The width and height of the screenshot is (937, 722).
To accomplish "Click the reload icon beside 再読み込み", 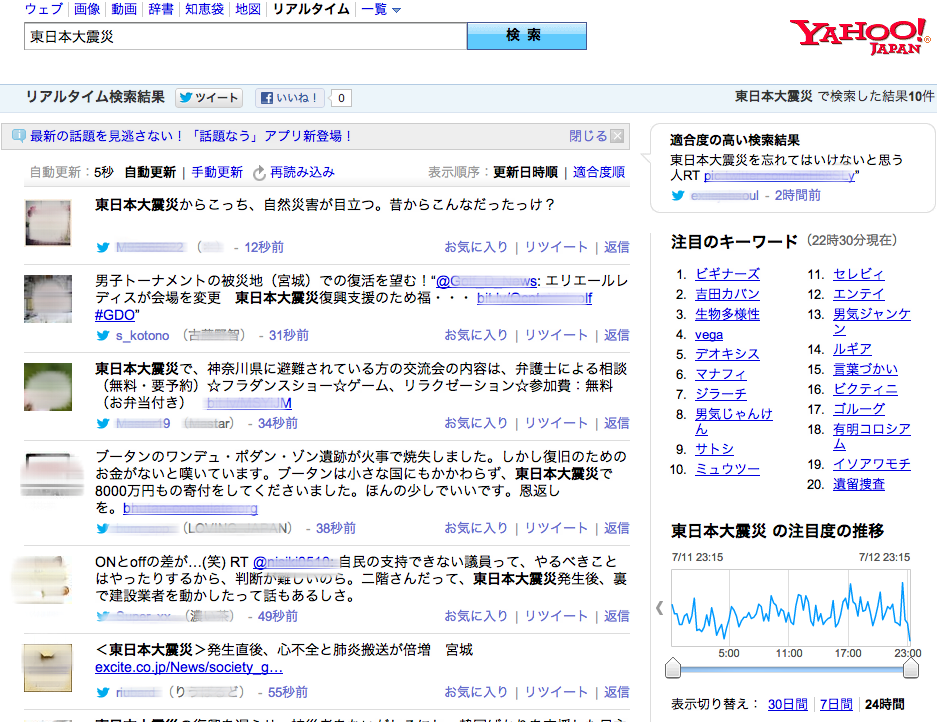I will point(259,173).
